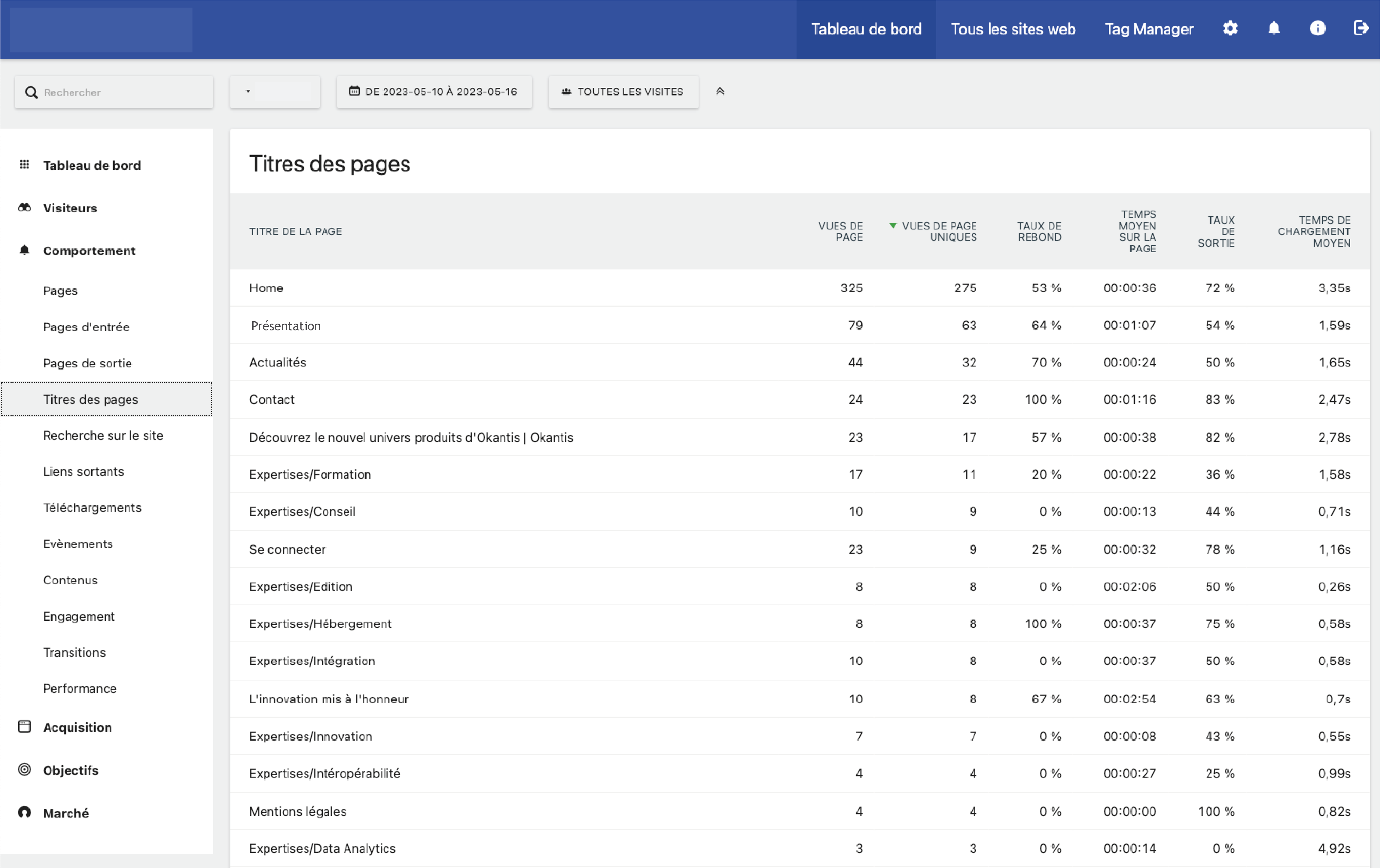Image resolution: width=1380 pixels, height=868 pixels.
Task: Open Tag Manager from top navigation
Action: click(1149, 29)
